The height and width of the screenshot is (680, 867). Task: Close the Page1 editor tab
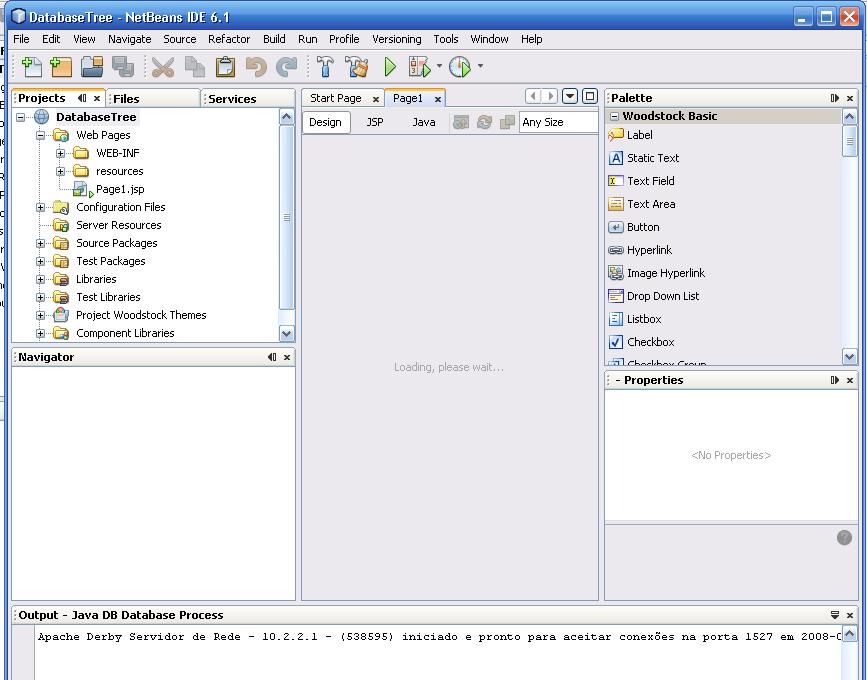[437, 99]
